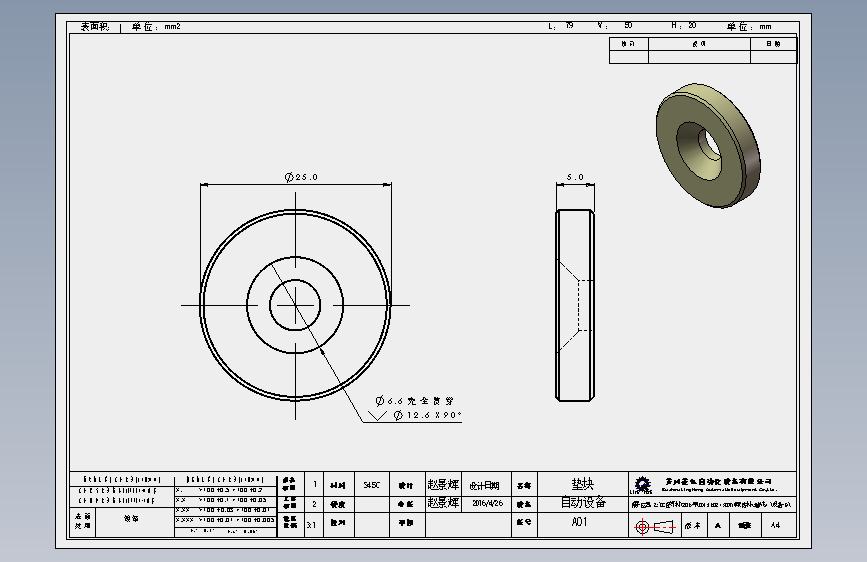Select the Ø12.6 X 90° countersink callout
Viewport: 867px width, 562px height.
(x=427, y=415)
